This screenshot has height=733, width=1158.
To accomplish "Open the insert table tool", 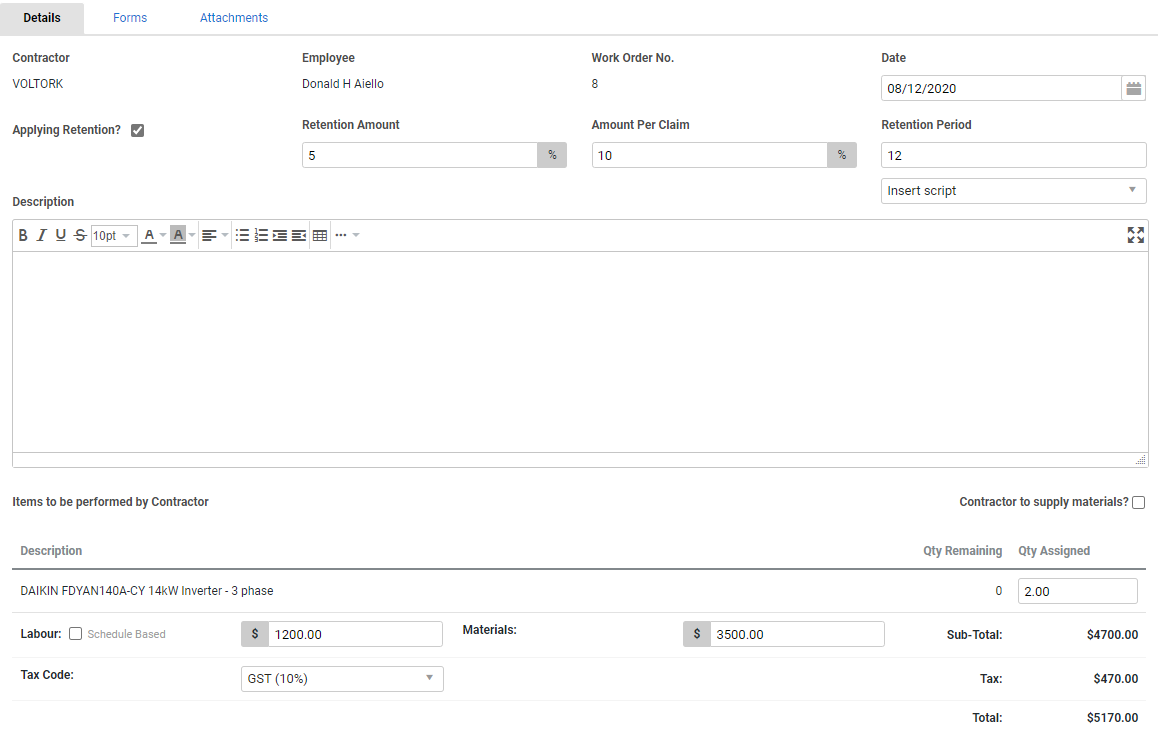I will [319, 235].
